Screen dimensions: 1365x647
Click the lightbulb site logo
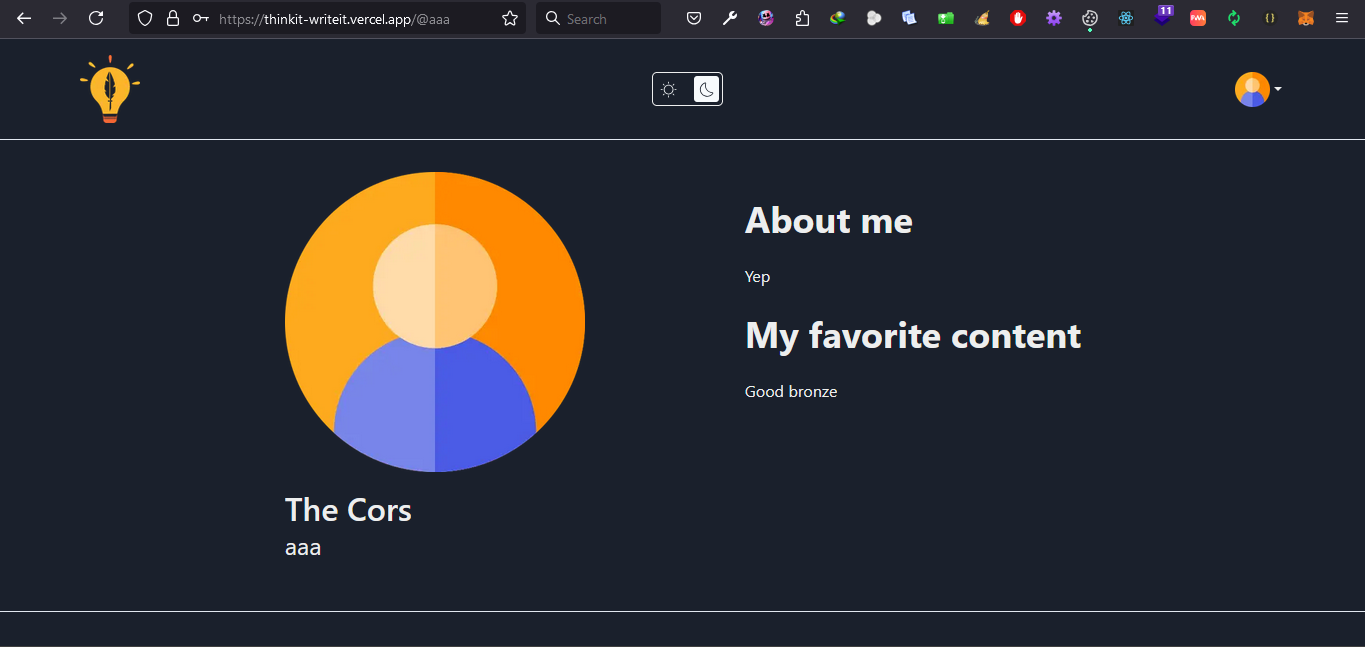[x=110, y=89]
